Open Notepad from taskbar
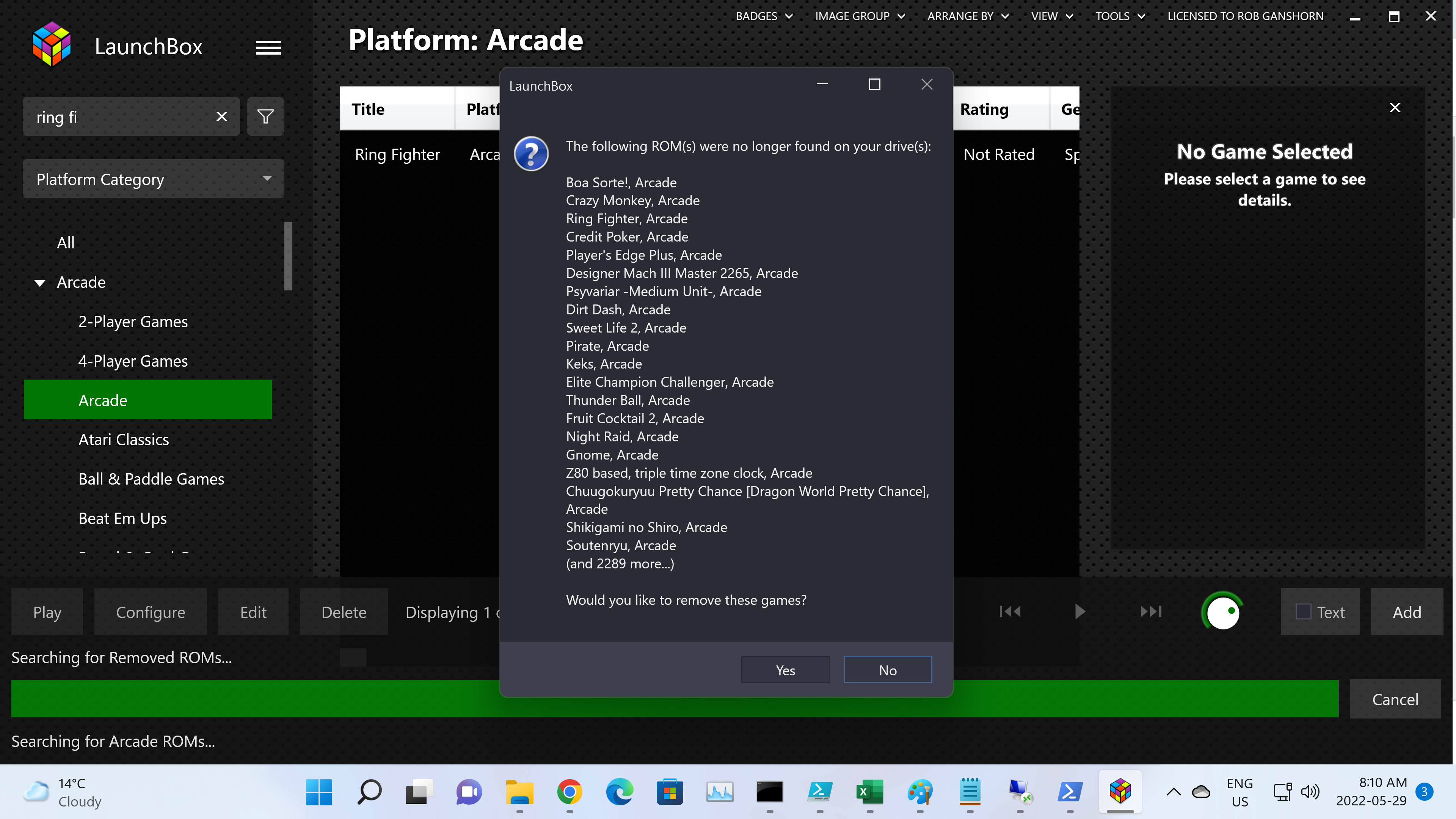The height and width of the screenshot is (819, 1456). [x=970, y=792]
